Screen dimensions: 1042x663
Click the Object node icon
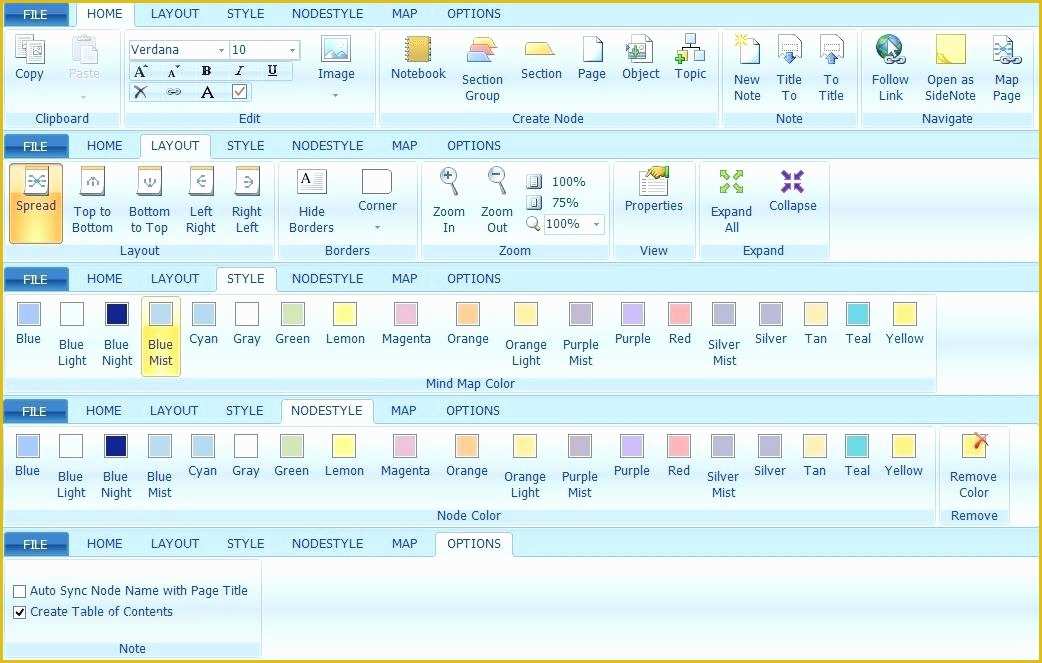pos(639,49)
